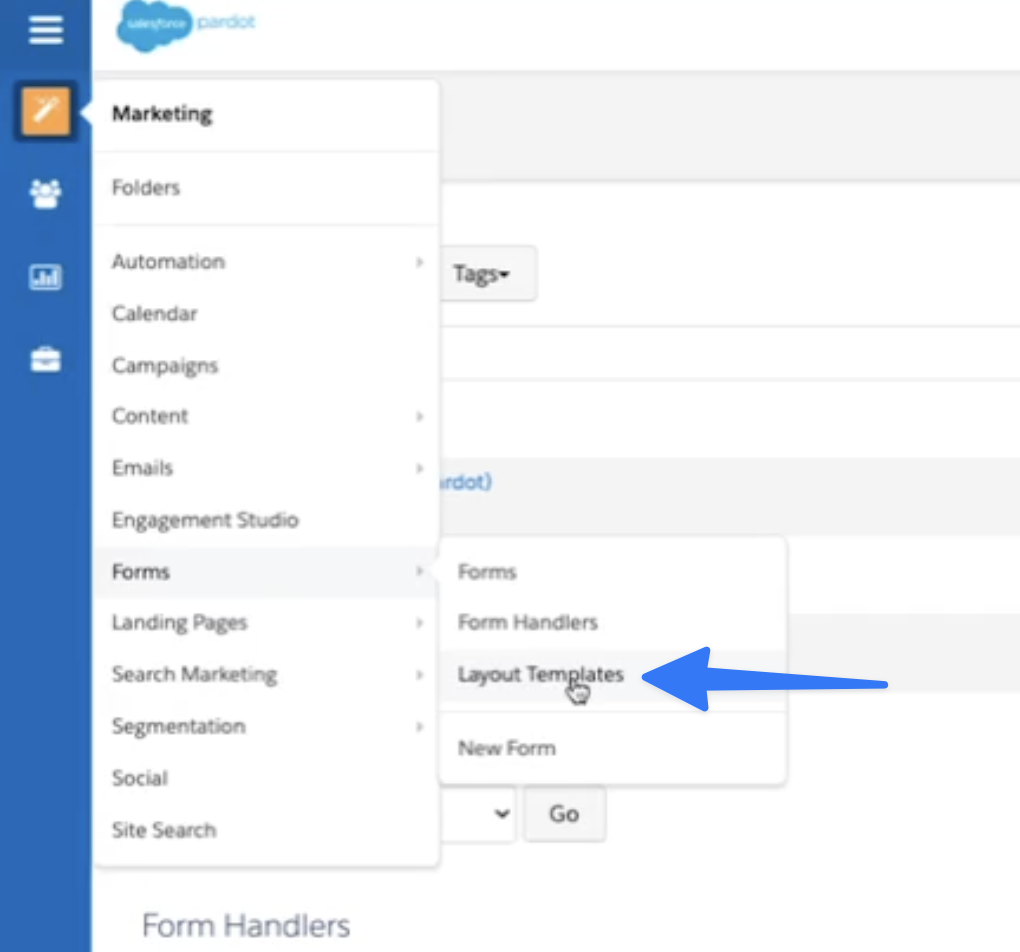Screen dimensions: 1020x952
Task: Click New Form in submenu
Action: tap(506, 748)
